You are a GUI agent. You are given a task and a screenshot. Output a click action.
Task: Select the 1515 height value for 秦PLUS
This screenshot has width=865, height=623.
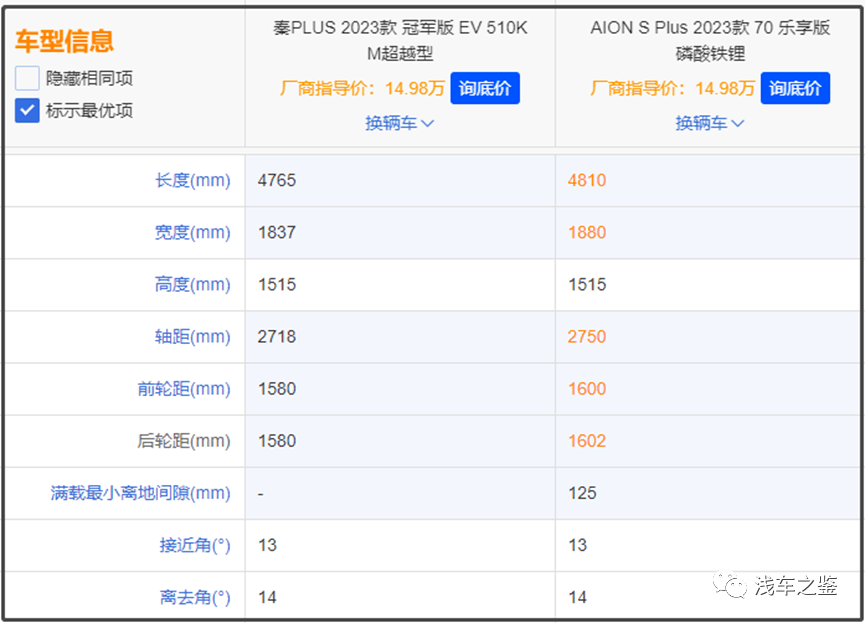click(x=277, y=285)
